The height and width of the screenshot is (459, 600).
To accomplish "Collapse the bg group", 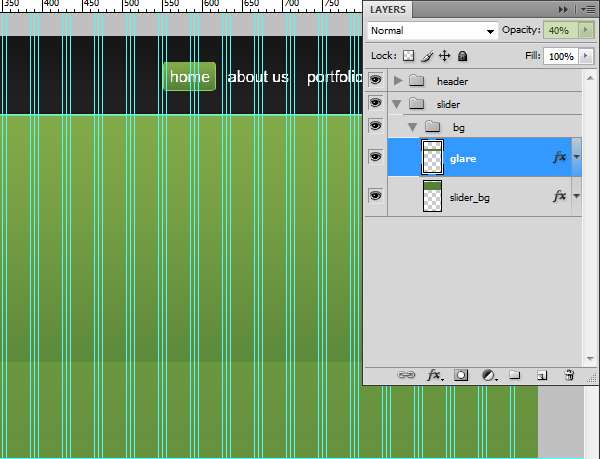I will 412,127.
